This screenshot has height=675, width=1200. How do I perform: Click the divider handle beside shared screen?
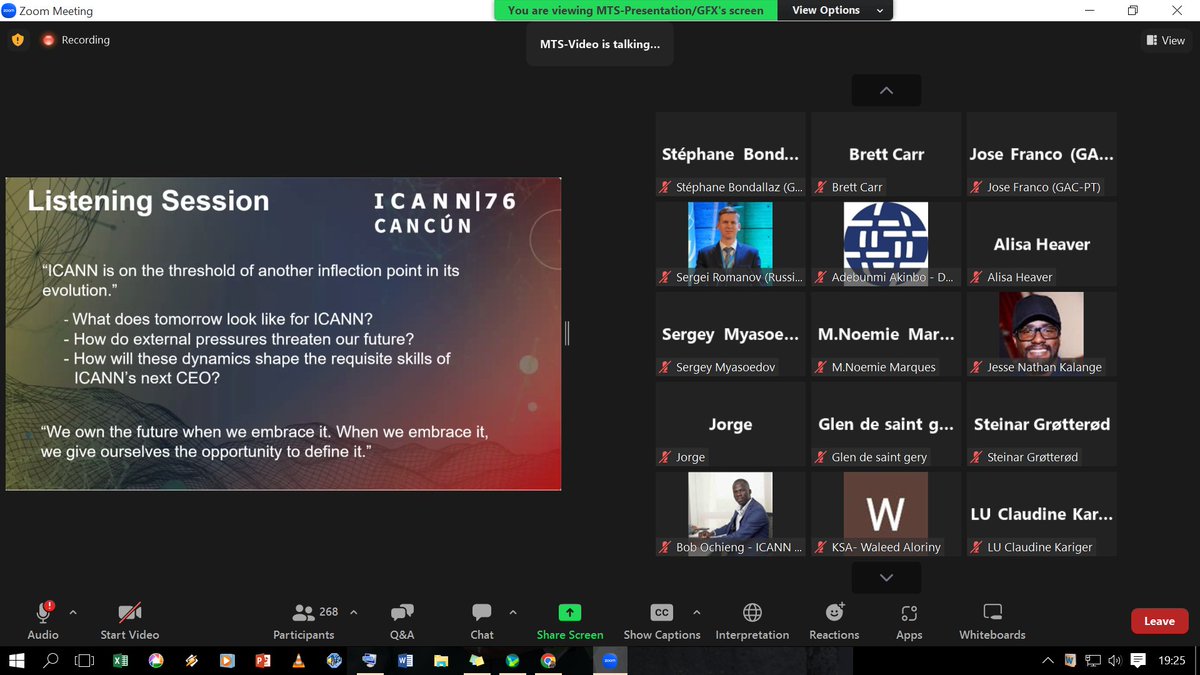567,333
